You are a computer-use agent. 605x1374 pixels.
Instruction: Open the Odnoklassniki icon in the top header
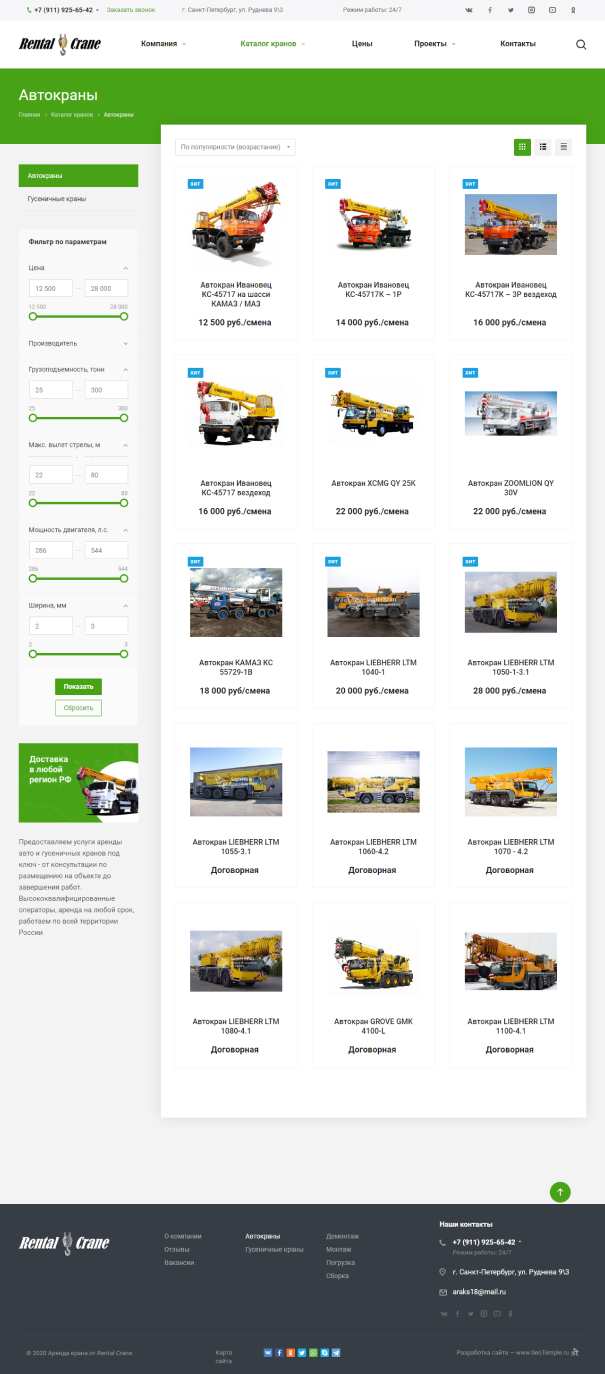(573, 10)
